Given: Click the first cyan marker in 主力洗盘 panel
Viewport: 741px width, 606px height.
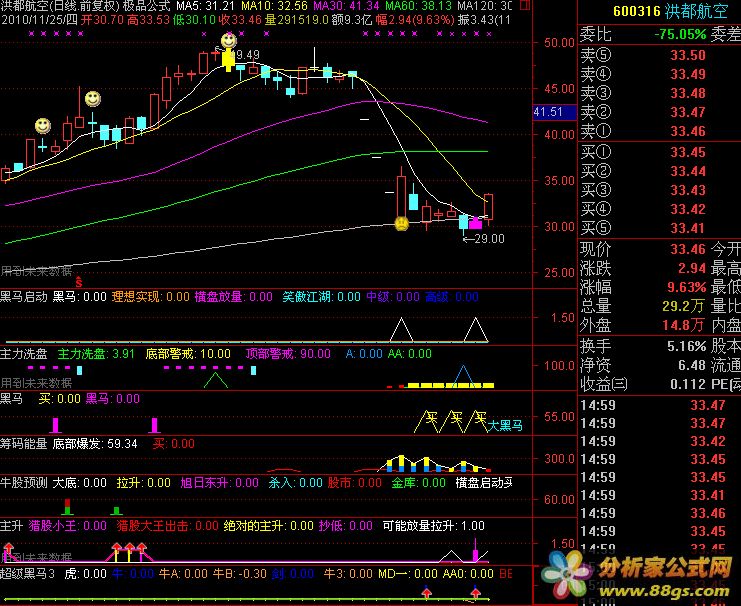Looking at the screenshot, I should point(79,370).
